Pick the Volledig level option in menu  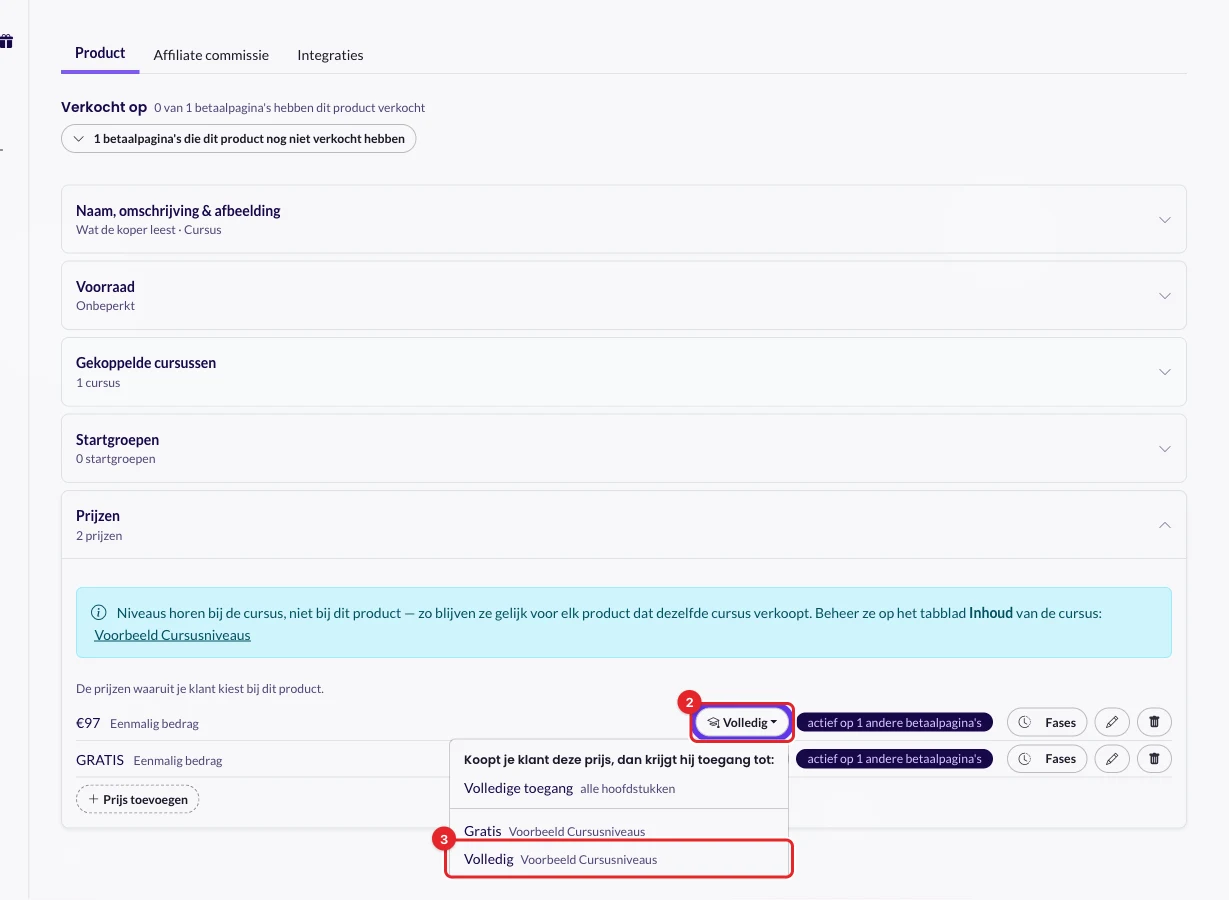pos(619,859)
